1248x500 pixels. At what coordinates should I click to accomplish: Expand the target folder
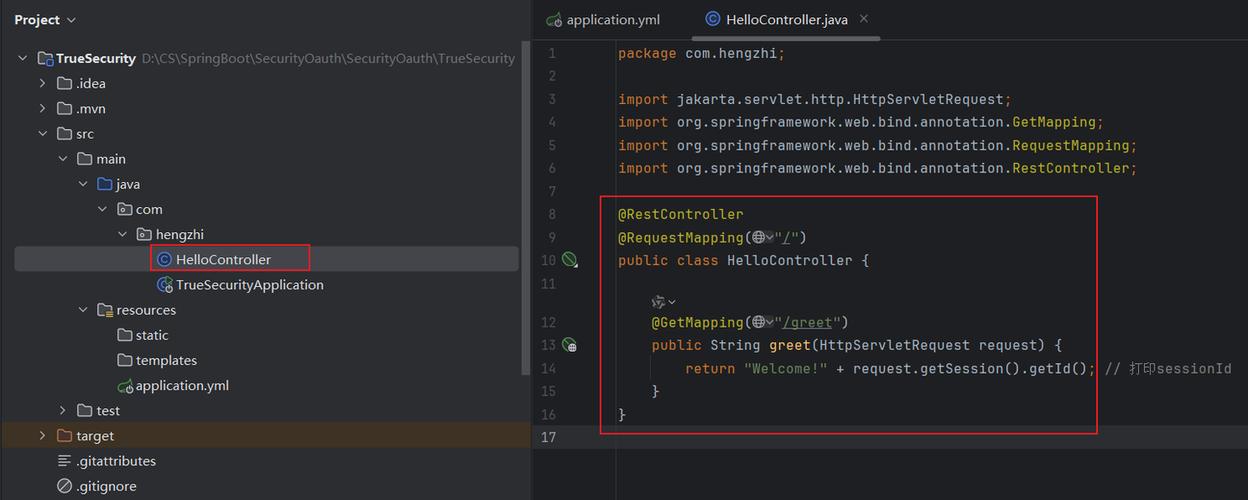pyautogui.click(x=42, y=436)
